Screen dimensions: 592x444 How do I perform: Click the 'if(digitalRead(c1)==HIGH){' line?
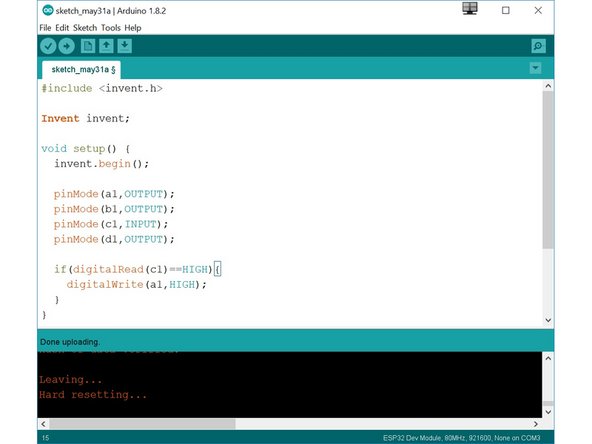pyautogui.click(x=137, y=270)
